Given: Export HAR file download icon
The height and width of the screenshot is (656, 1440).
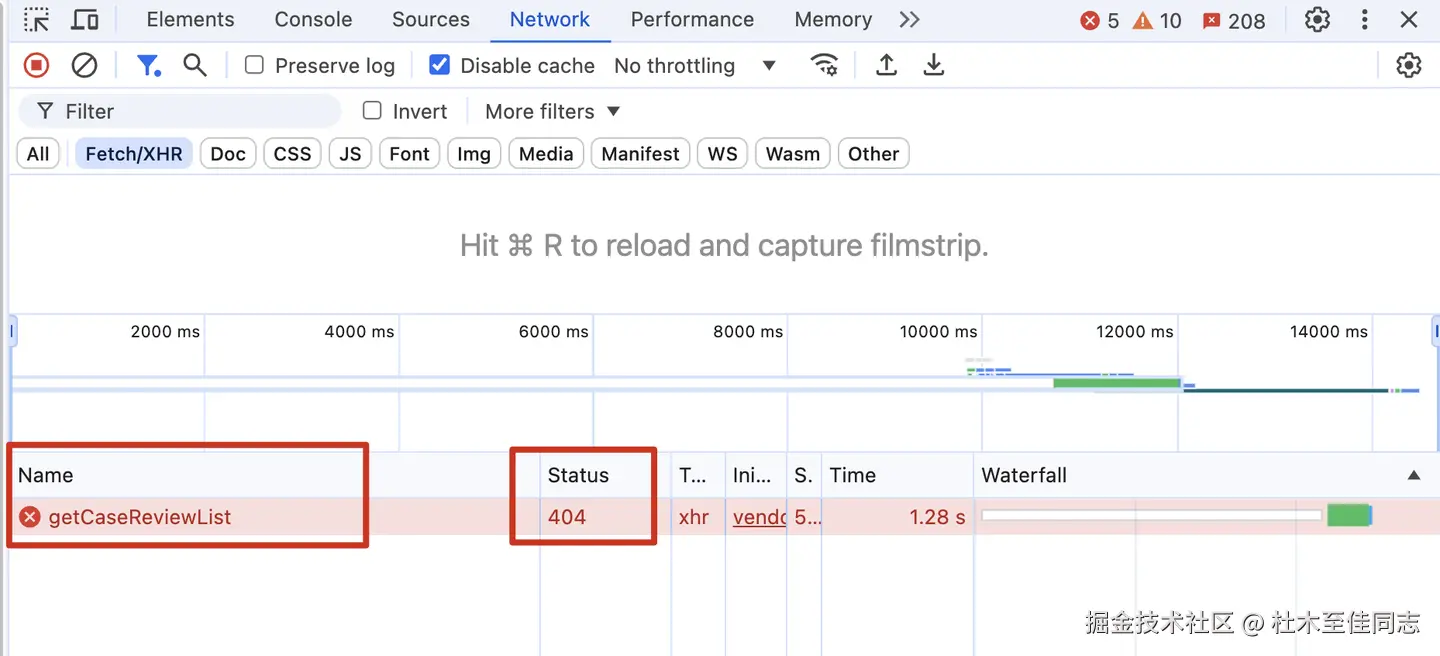Looking at the screenshot, I should click(934, 66).
